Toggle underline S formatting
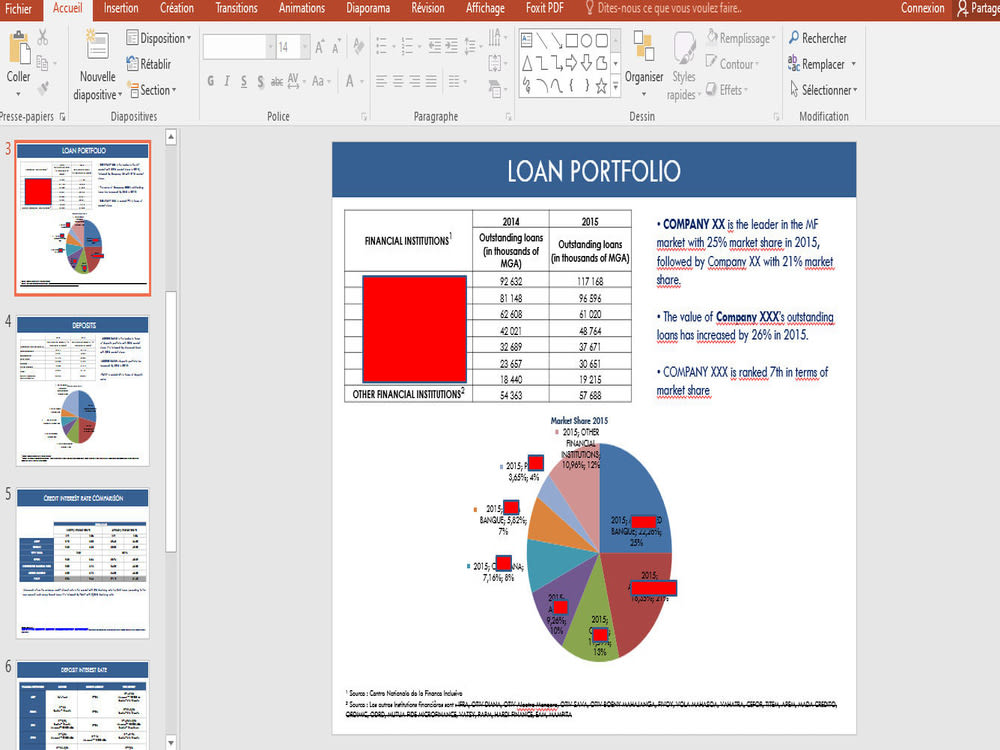 click(x=244, y=82)
